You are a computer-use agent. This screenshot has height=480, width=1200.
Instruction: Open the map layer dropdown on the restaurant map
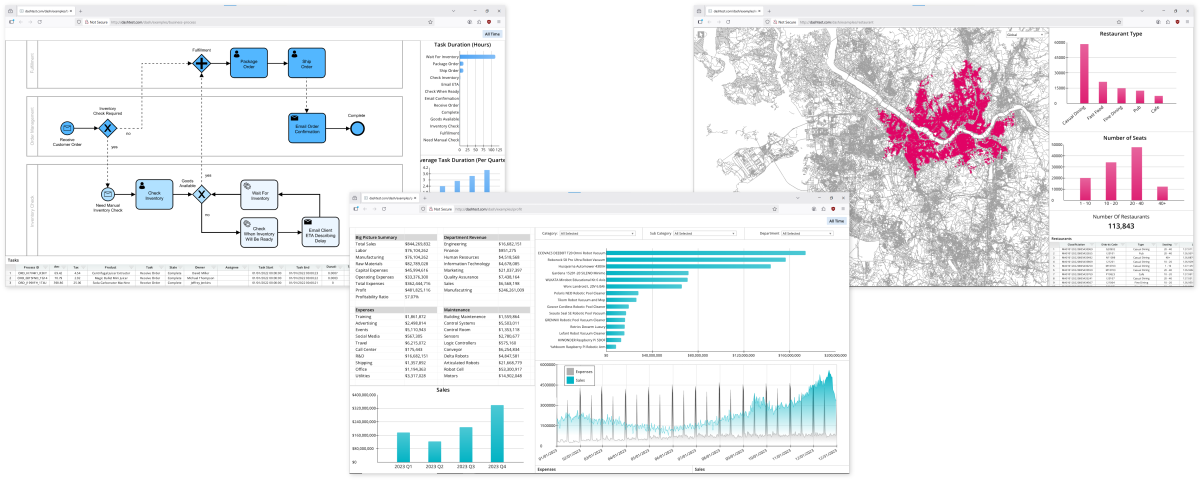(x=1024, y=35)
